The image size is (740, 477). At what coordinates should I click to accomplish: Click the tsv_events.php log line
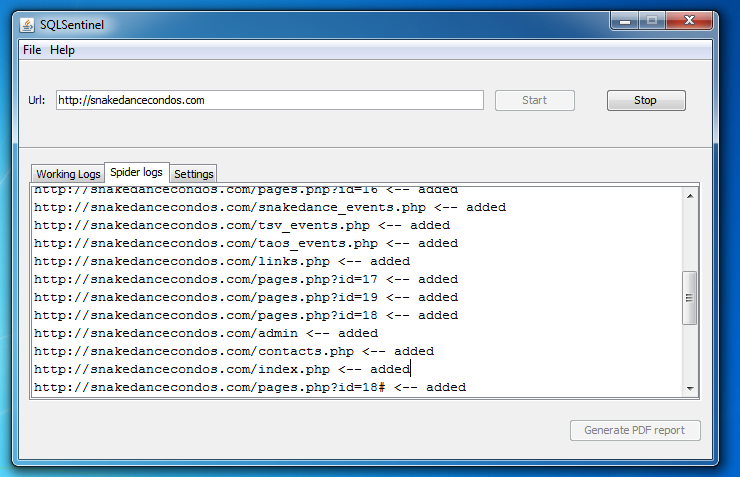242,225
